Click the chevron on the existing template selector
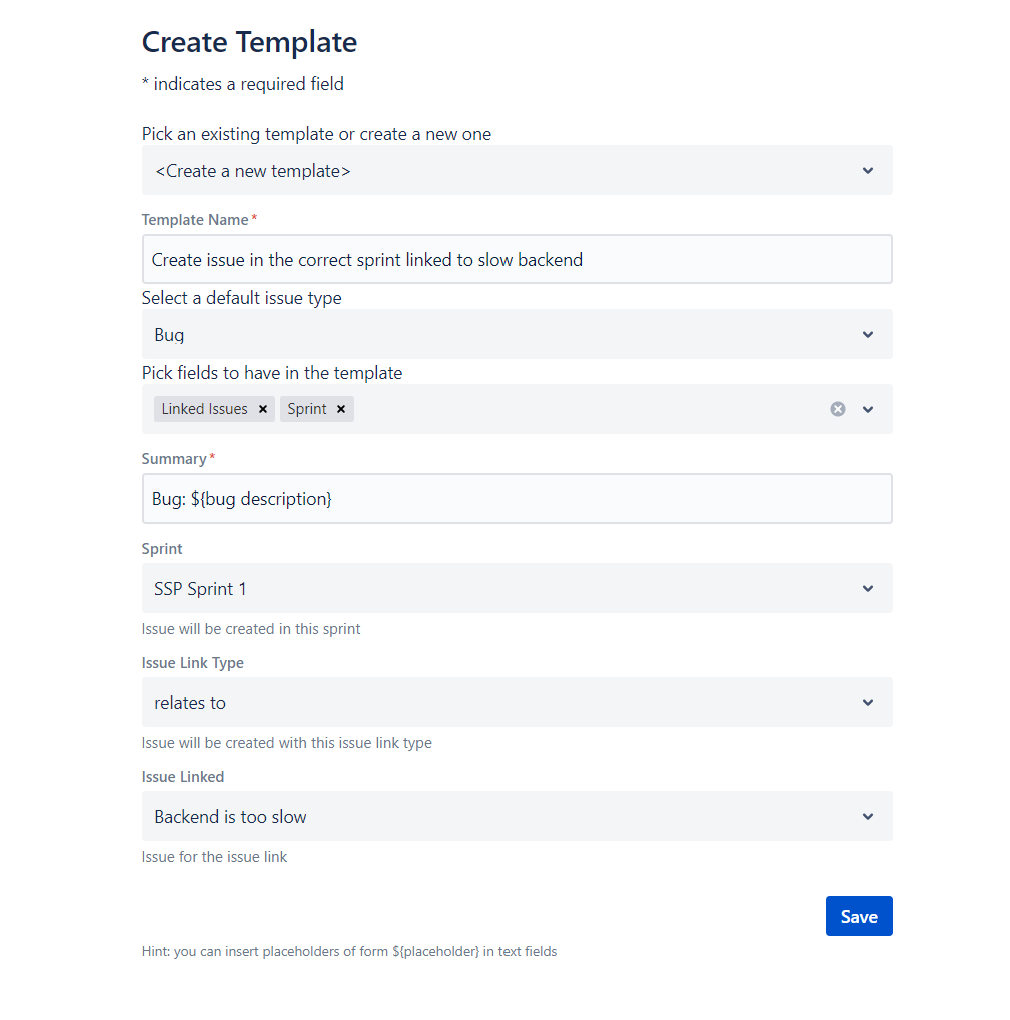The width and height of the screenshot is (1010, 1020). coord(868,170)
